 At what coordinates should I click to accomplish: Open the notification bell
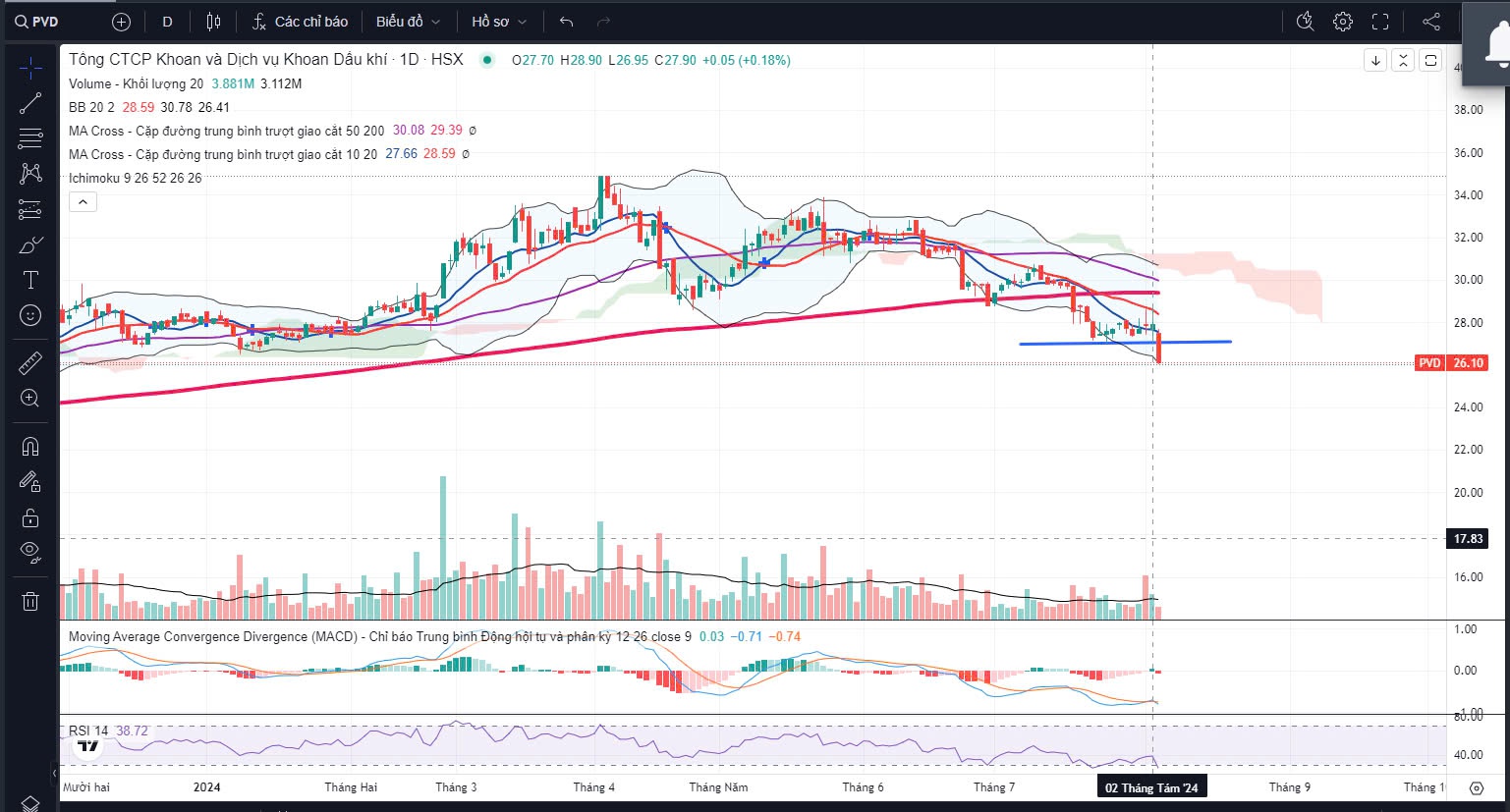(x=1496, y=46)
